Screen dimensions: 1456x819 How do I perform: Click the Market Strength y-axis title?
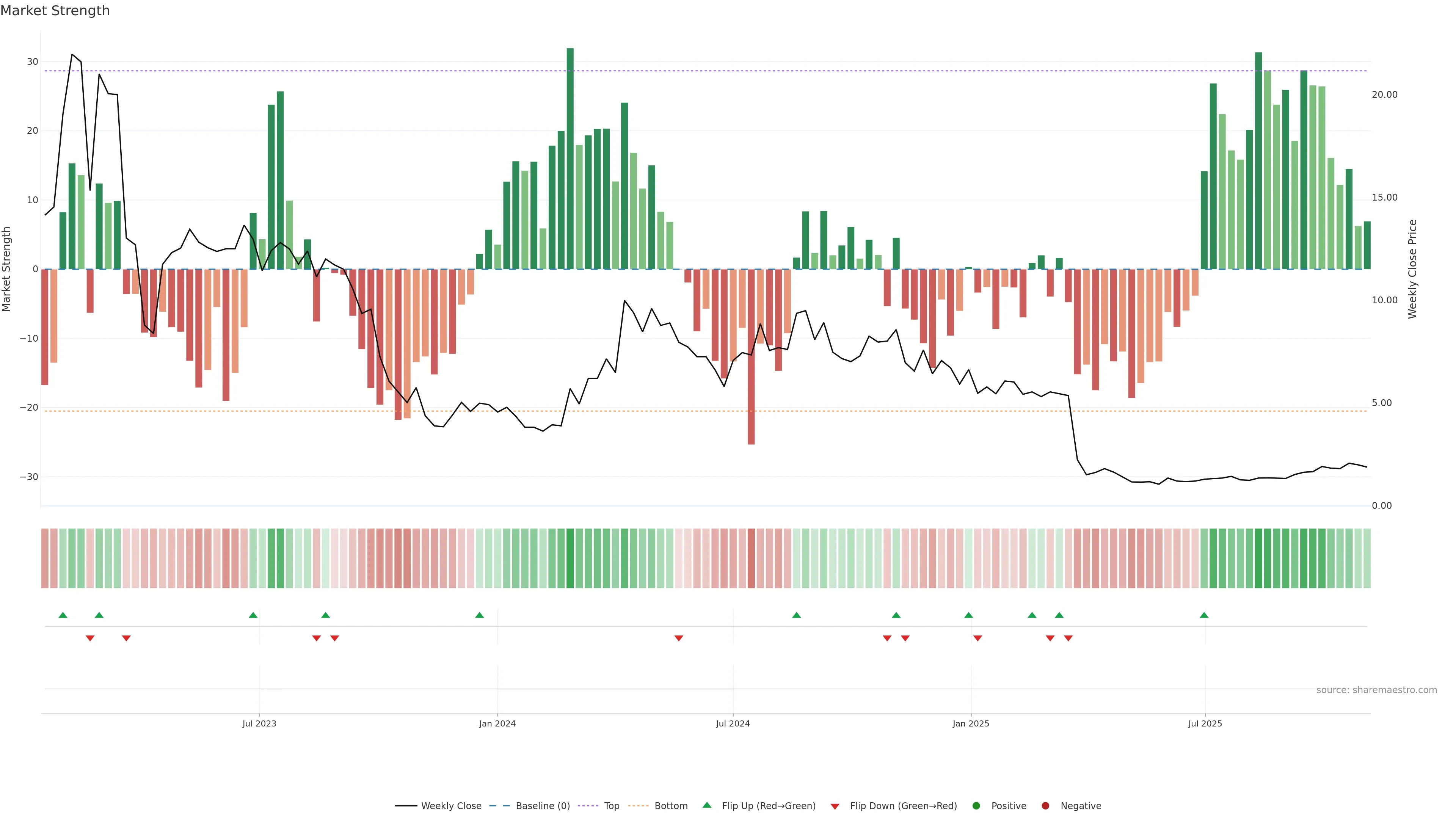(x=7, y=269)
